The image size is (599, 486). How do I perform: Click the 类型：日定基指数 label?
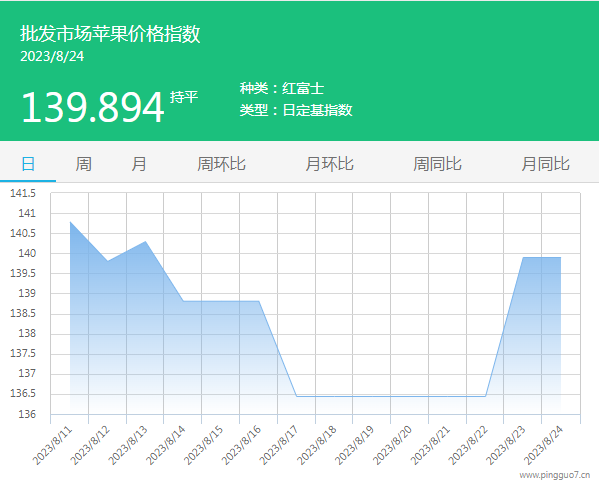click(x=296, y=110)
